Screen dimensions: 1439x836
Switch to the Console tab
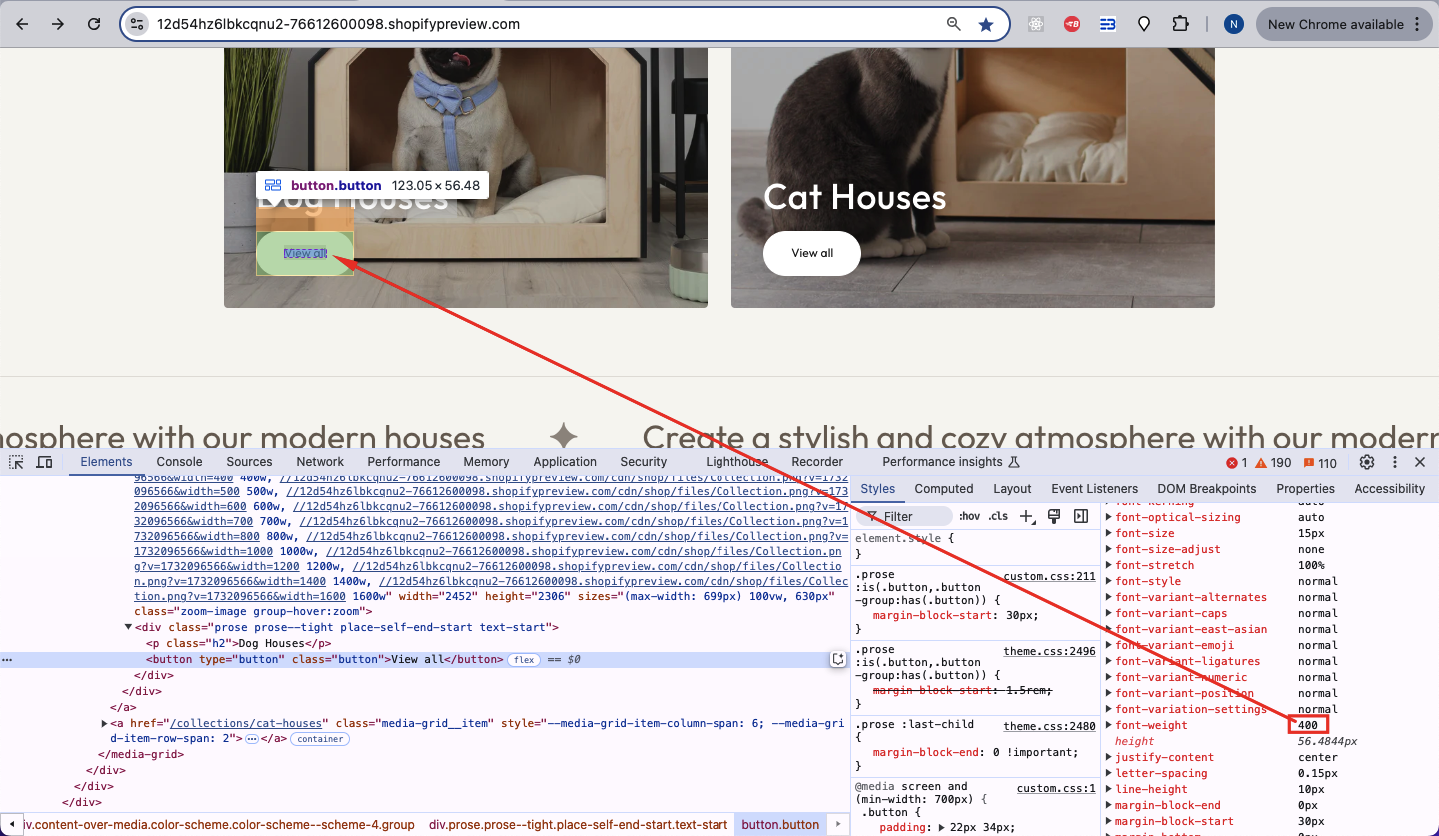pyautogui.click(x=179, y=462)
